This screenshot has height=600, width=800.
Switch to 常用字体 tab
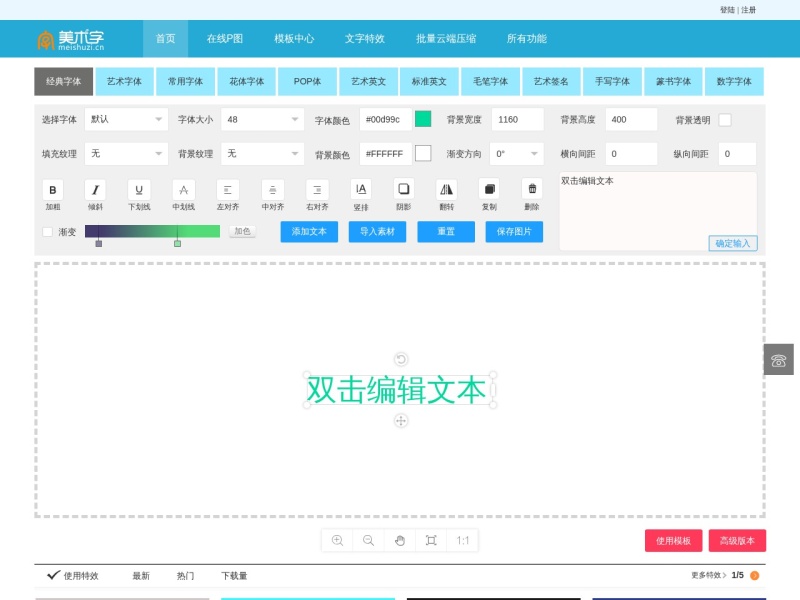pos(185,82)
